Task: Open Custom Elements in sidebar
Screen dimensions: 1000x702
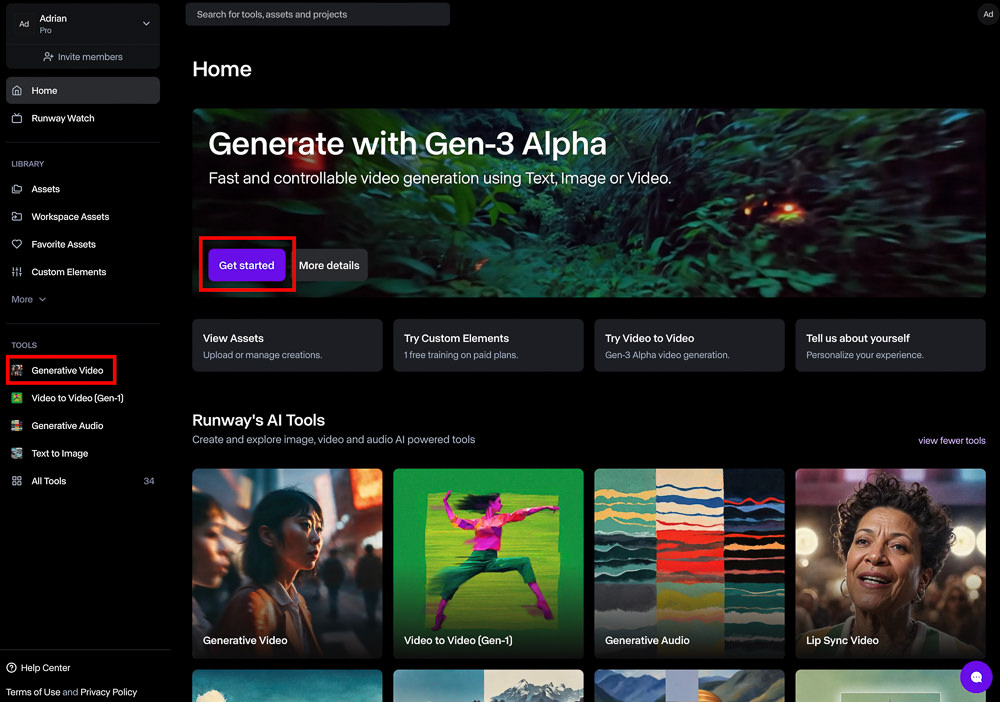Action: pyautogui.click(x=68, y=272)
